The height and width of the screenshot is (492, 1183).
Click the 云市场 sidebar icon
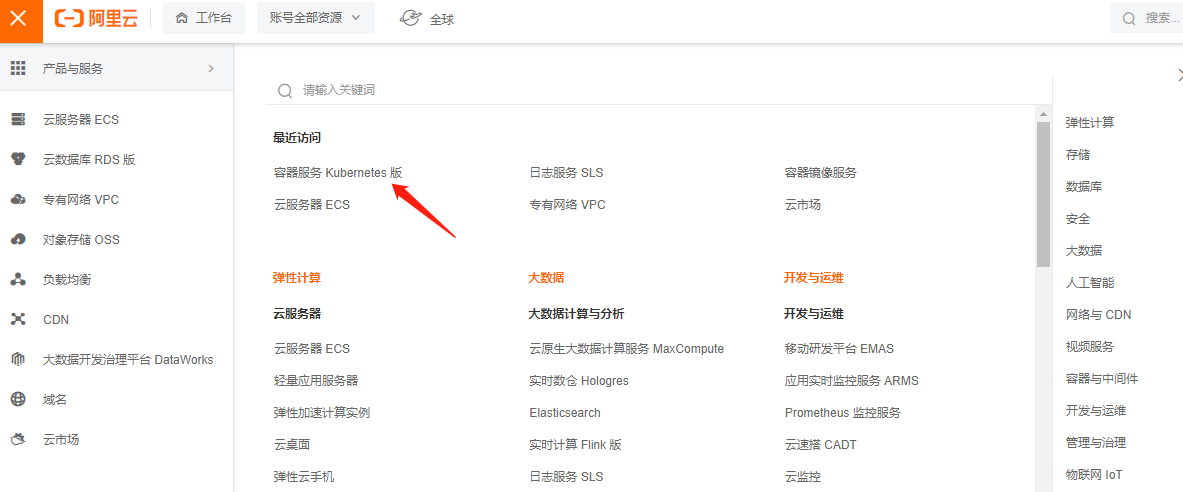click(x=18, y=439)
